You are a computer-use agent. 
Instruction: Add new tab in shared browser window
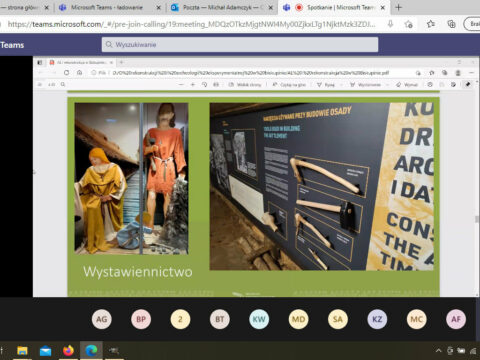pos(121,62)
